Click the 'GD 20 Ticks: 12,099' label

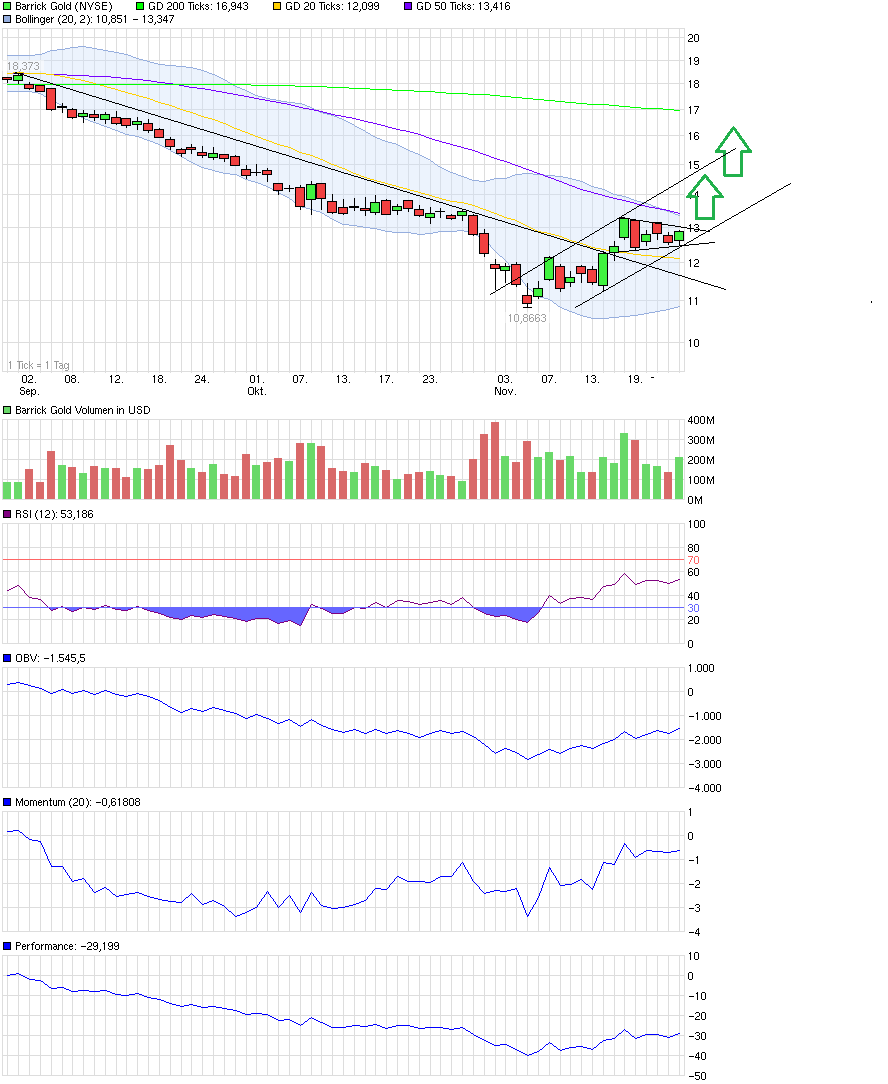tap(333, 6)
